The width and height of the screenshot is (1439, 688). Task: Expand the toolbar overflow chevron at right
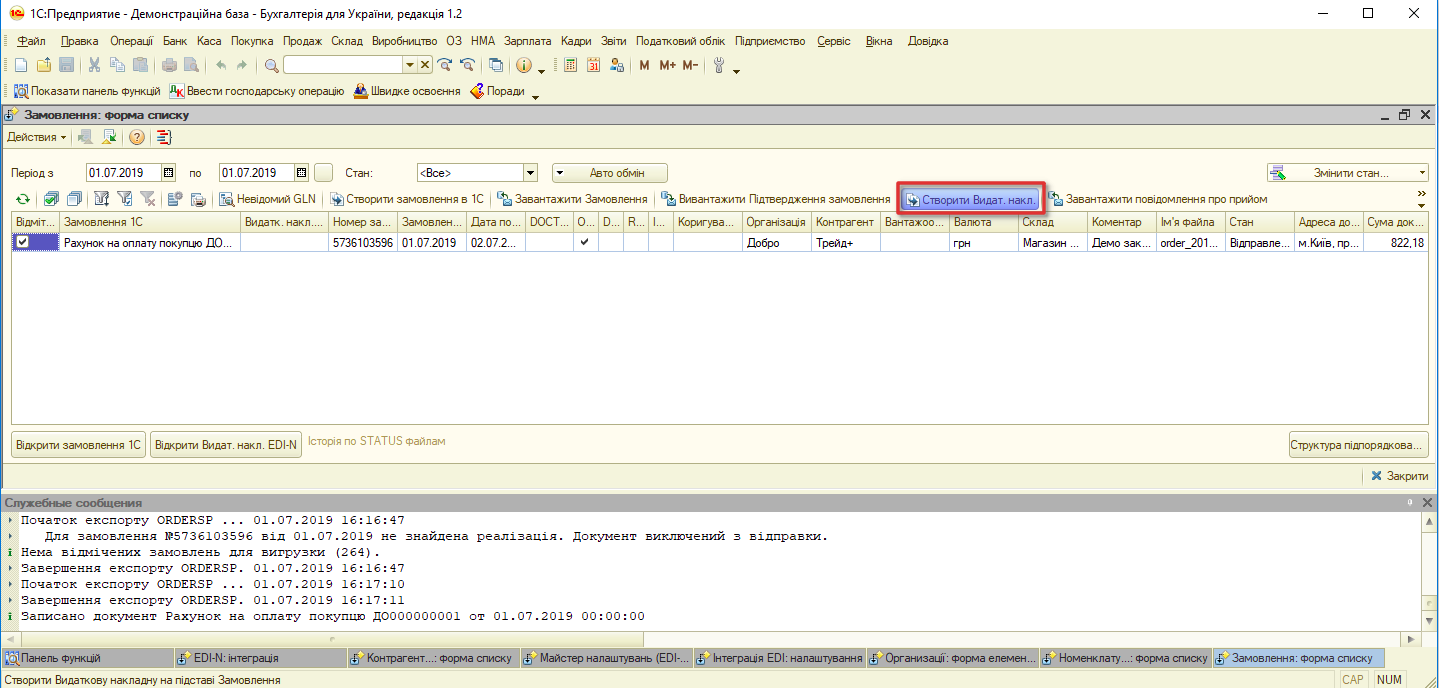pyautogui.click(x=1421, y=195)
